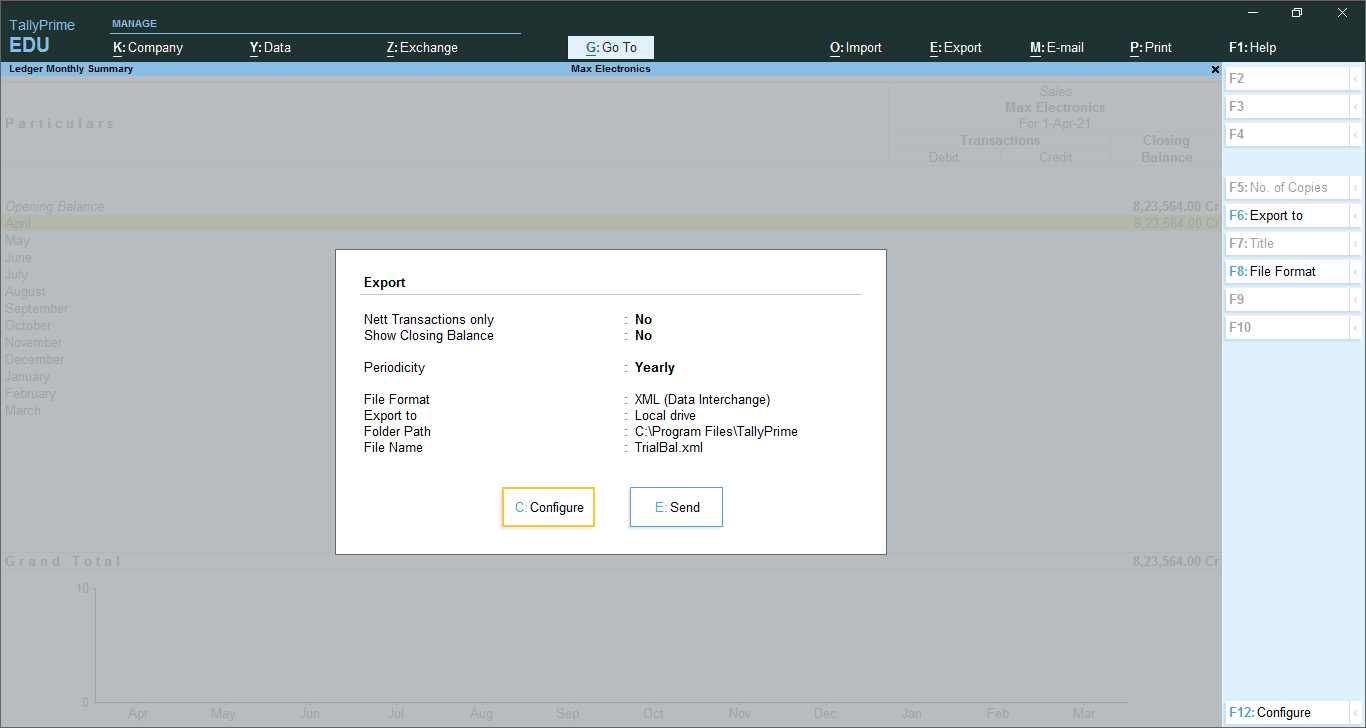Select the June row in monthly summary

click(611, 258)
